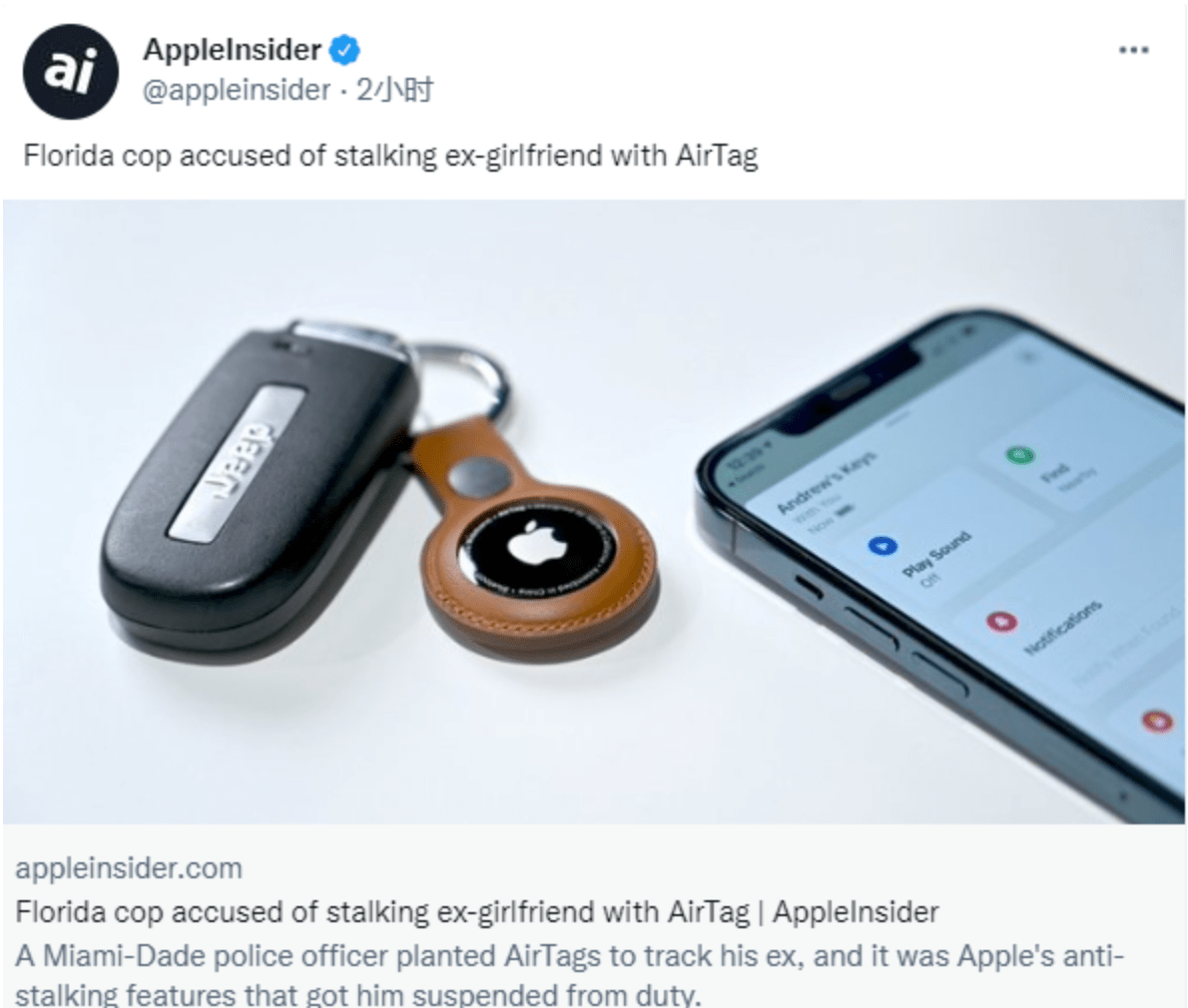Click the appleinsider.com domain link
The image size is (1188, 1008).
tap(129, 868)
